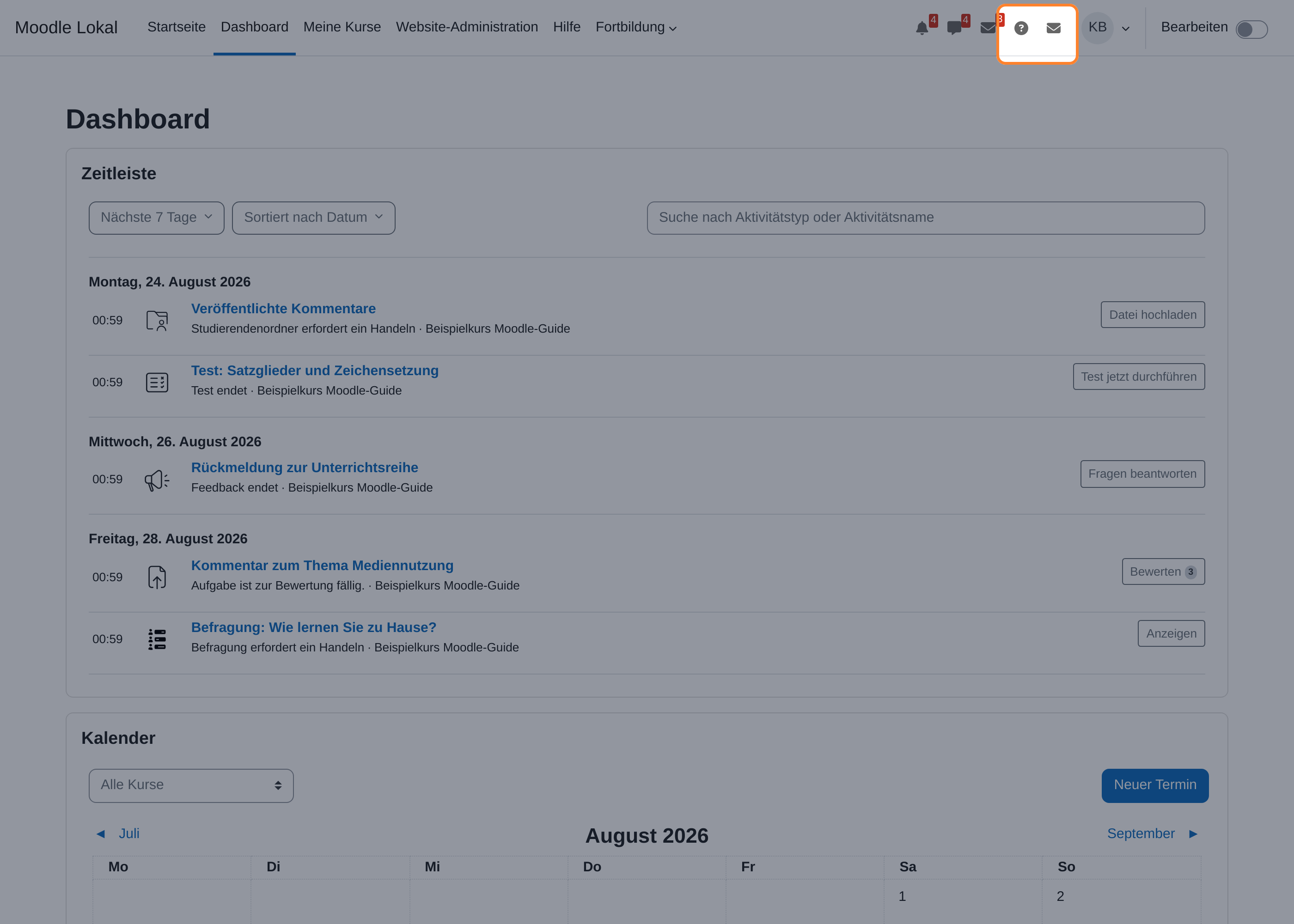Click the Test quiz activity icon
This screenshot has width=1294, height=924.
click(x=157, y=383)
